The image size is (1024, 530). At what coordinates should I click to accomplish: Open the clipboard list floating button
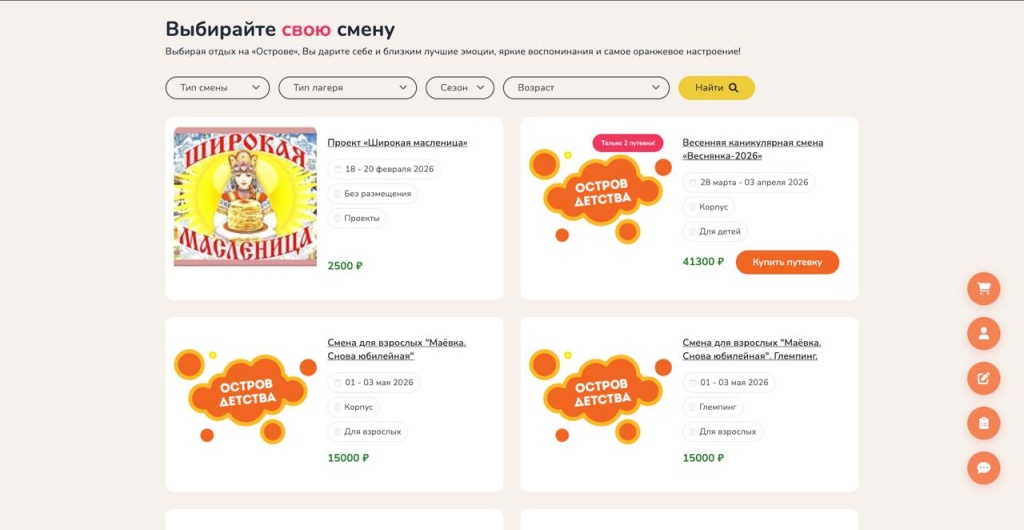983,423
